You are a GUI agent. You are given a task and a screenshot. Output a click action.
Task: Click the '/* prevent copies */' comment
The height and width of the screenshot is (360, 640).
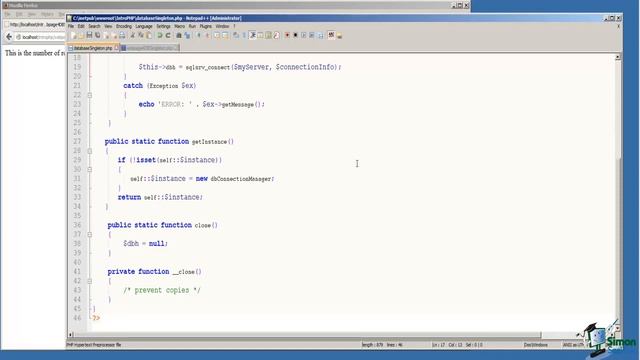coord(162,290)
